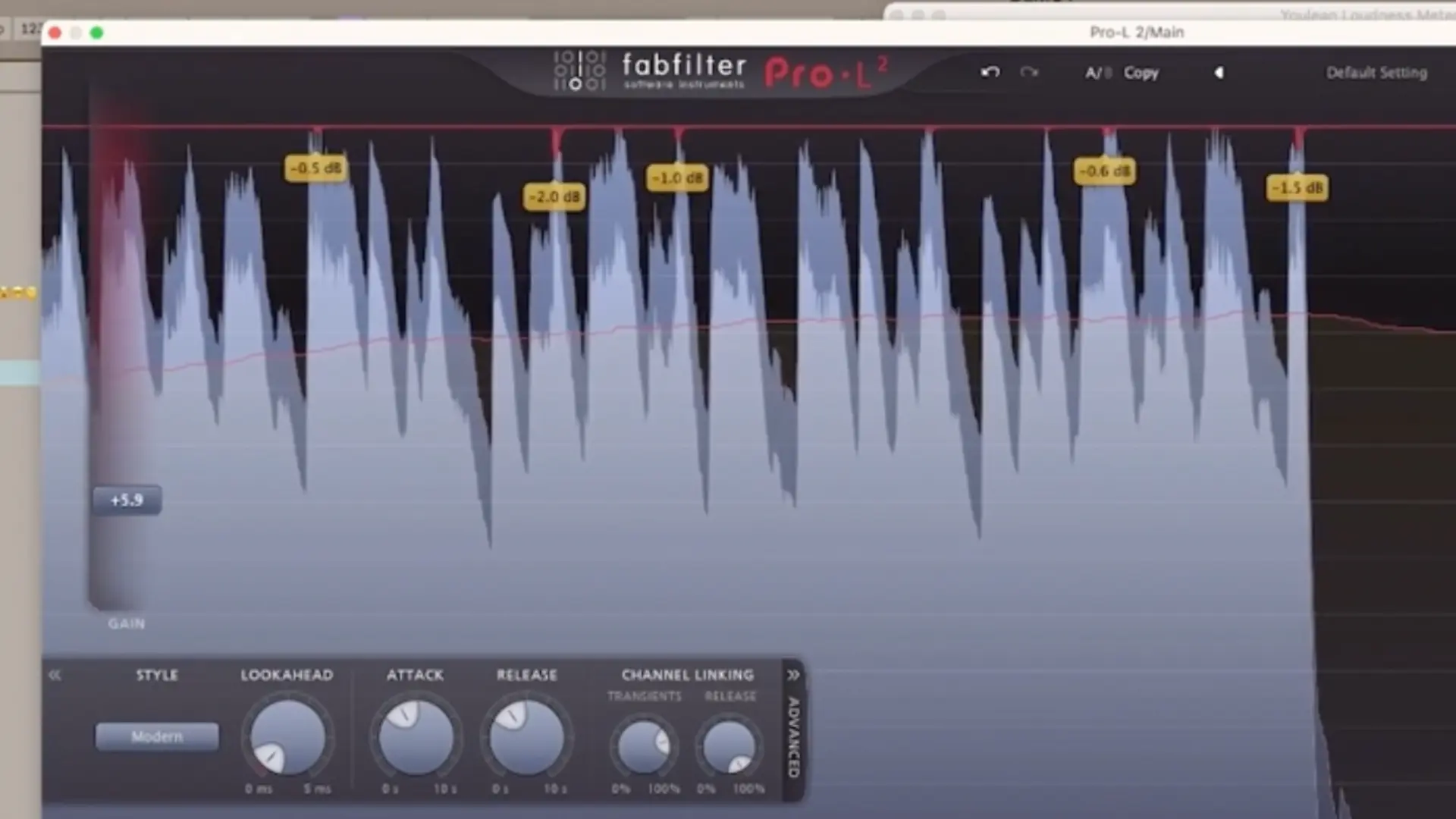This screenshot has height=819, width=1456.
Task: Click the LOOKAHEAD heading
Action: [x=287, y=675]
